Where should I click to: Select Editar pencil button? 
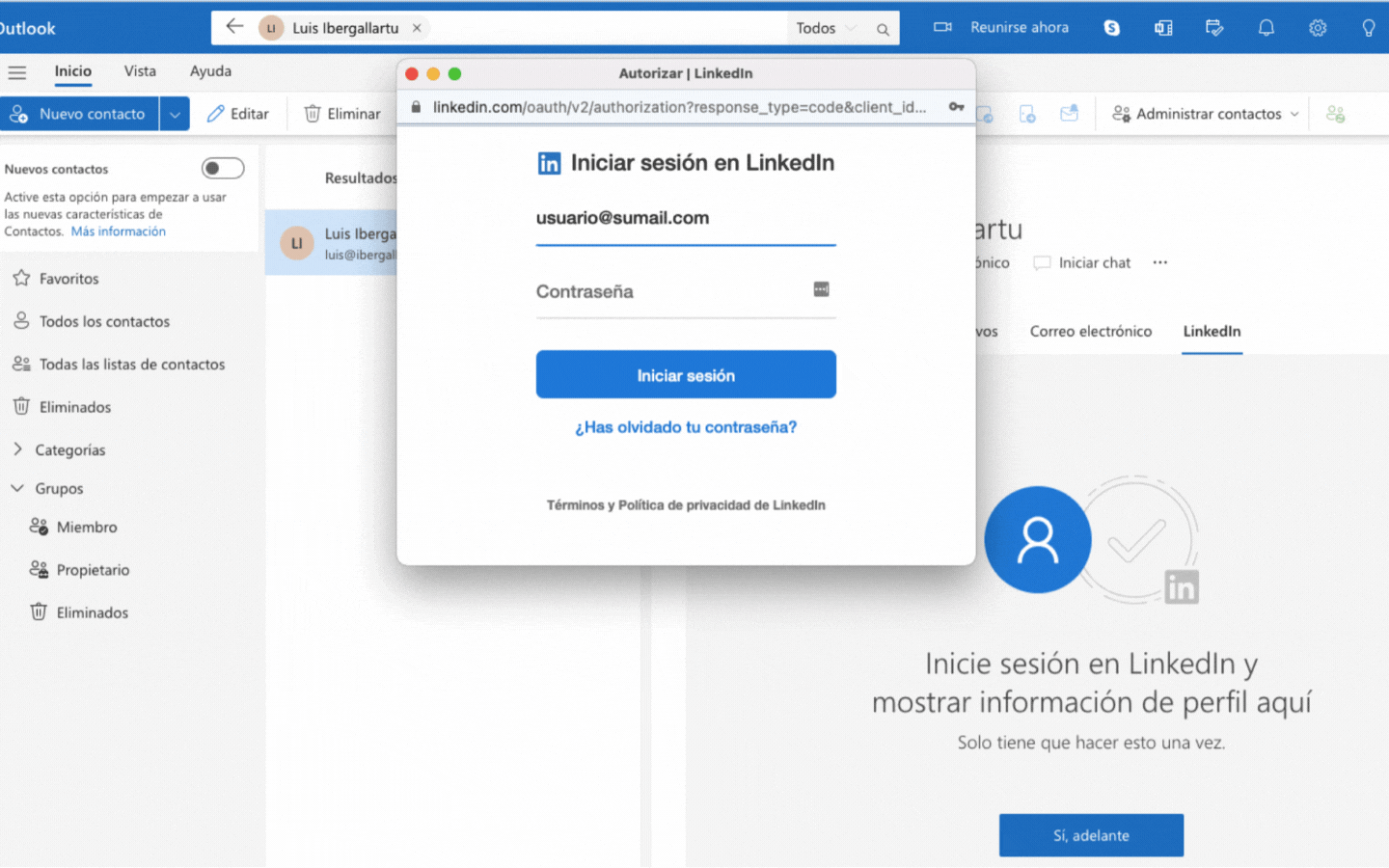(x=238, y=114)
